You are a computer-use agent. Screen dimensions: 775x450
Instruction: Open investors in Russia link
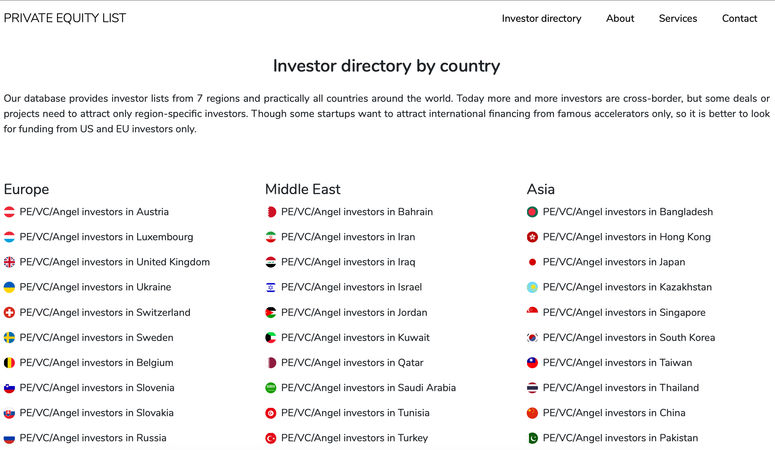tap(93, 438)
